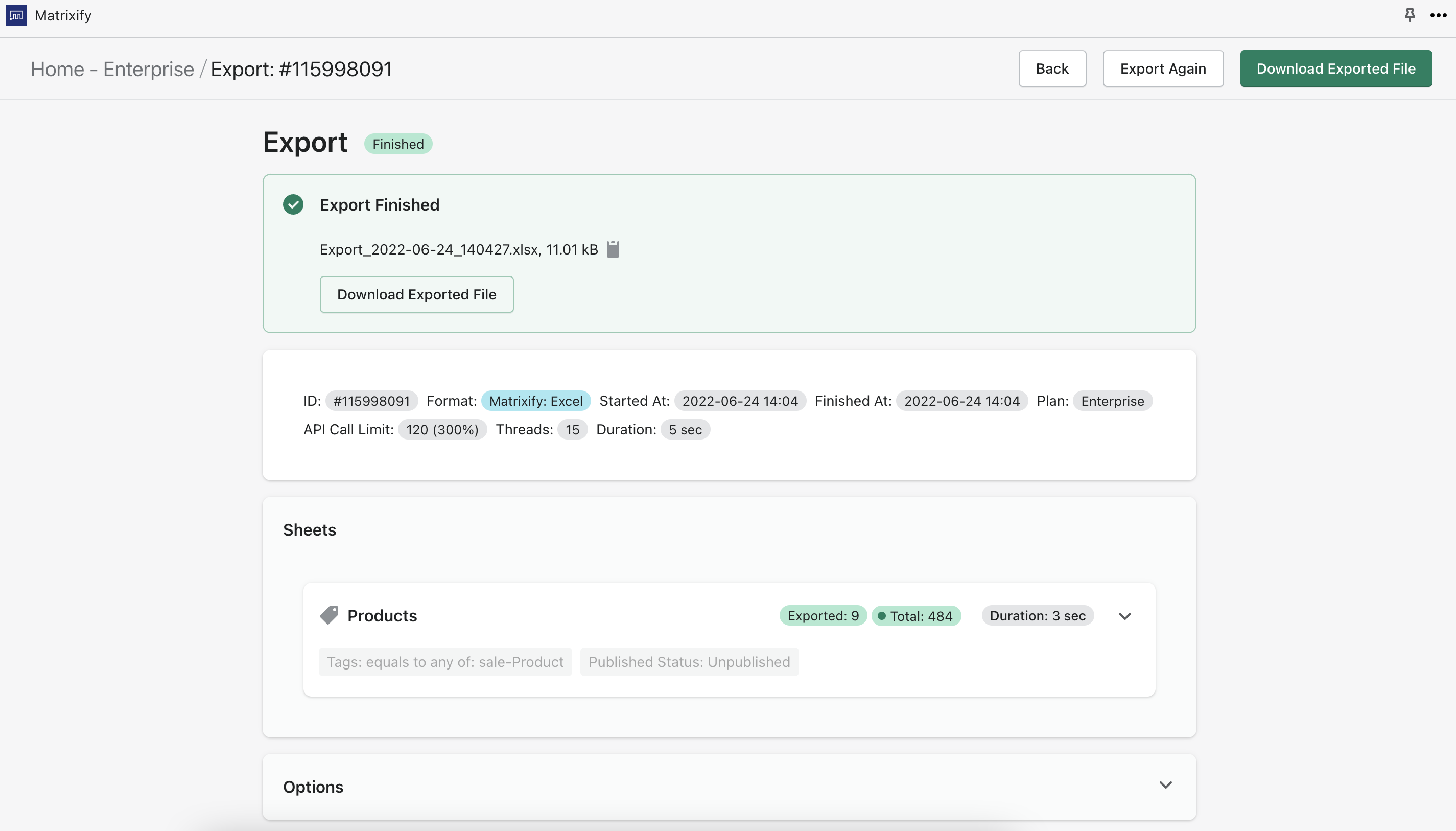The height and width of the screenshot is (831, 1456).
Task: Pin the Matrixify app using pin icon
Action: tap(1409, 15)
